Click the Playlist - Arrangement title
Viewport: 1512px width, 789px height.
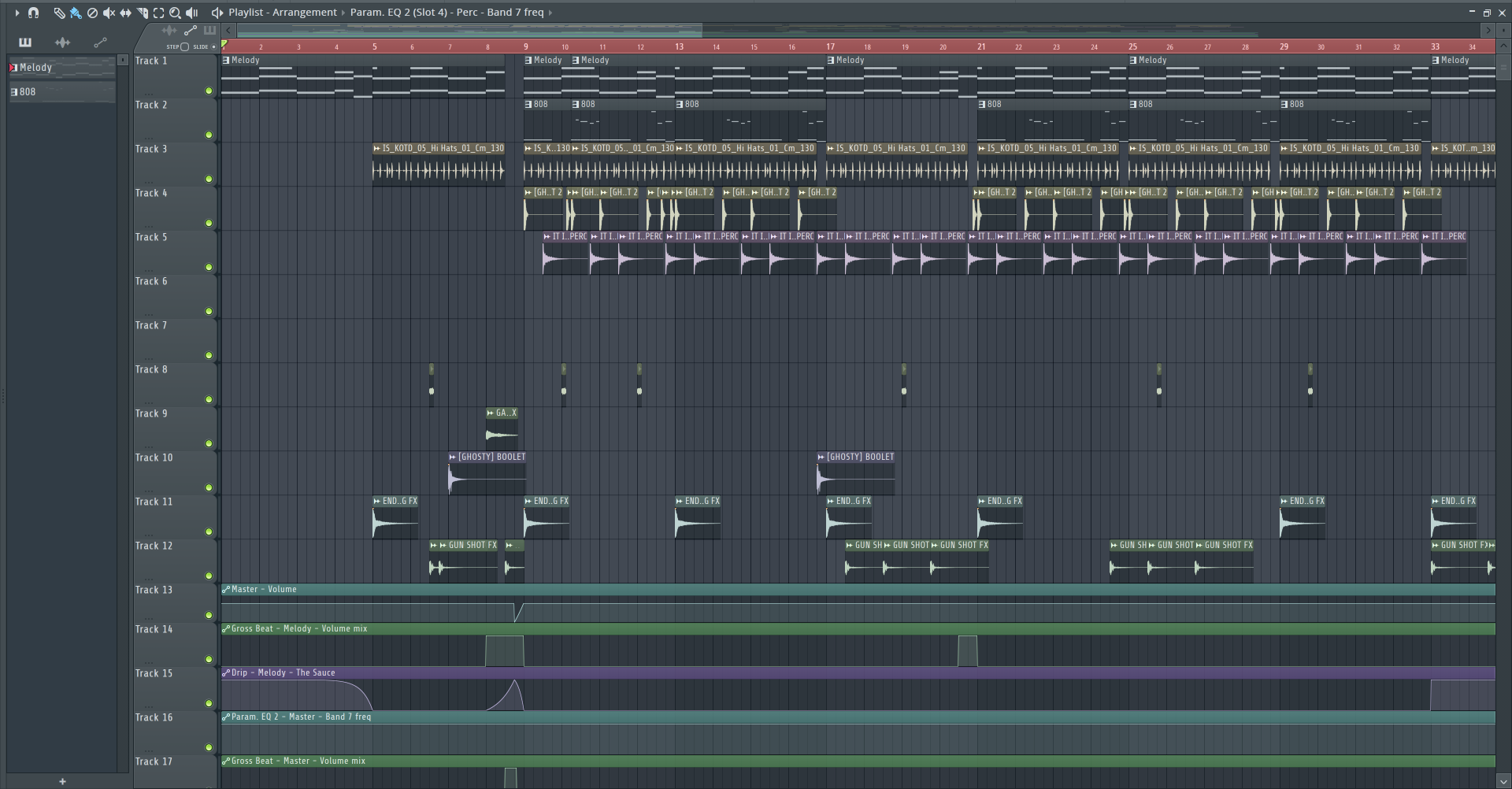[283, 13]
